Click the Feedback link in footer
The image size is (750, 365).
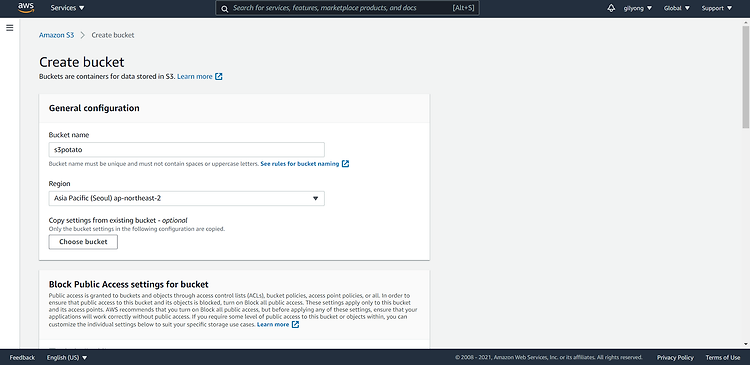(22, 357)
